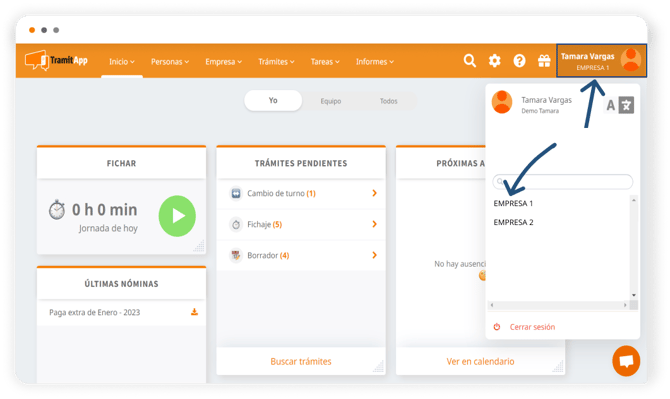670x399 pixels.
Task: Open the Inicio menu
Action: click(122, 62)
